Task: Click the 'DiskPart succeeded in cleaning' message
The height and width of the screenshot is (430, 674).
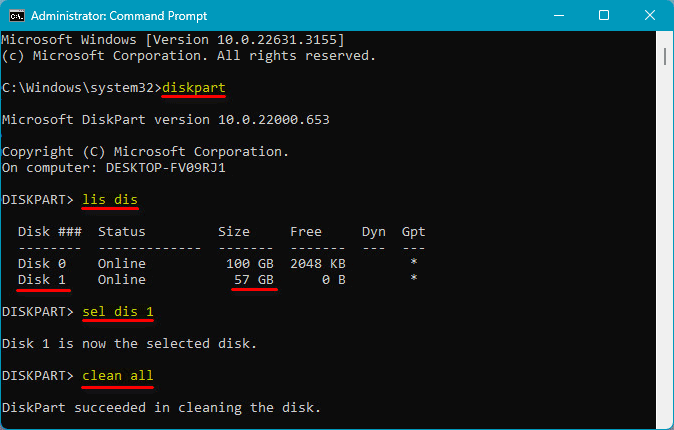Action: [161, 407]
